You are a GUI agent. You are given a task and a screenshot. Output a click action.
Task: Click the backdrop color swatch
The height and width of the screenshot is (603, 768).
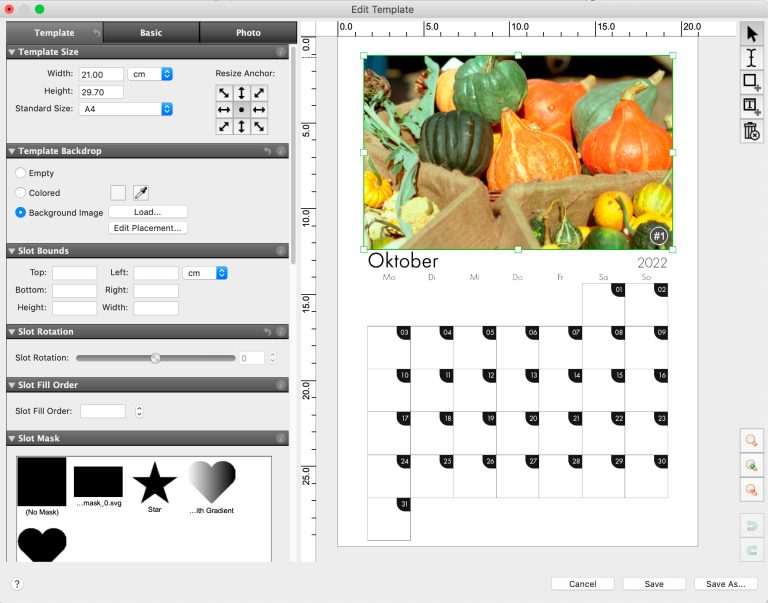tap(118, 193)
